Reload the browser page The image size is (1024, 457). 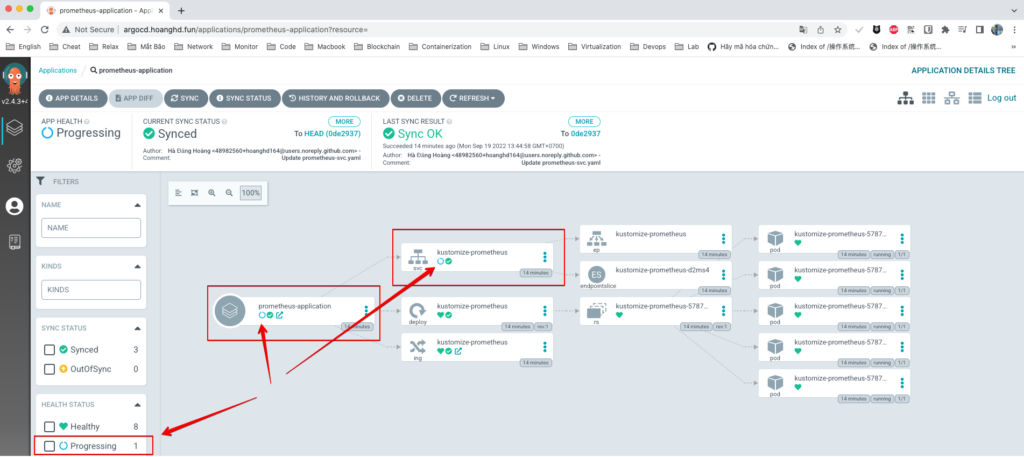[45, 29]
